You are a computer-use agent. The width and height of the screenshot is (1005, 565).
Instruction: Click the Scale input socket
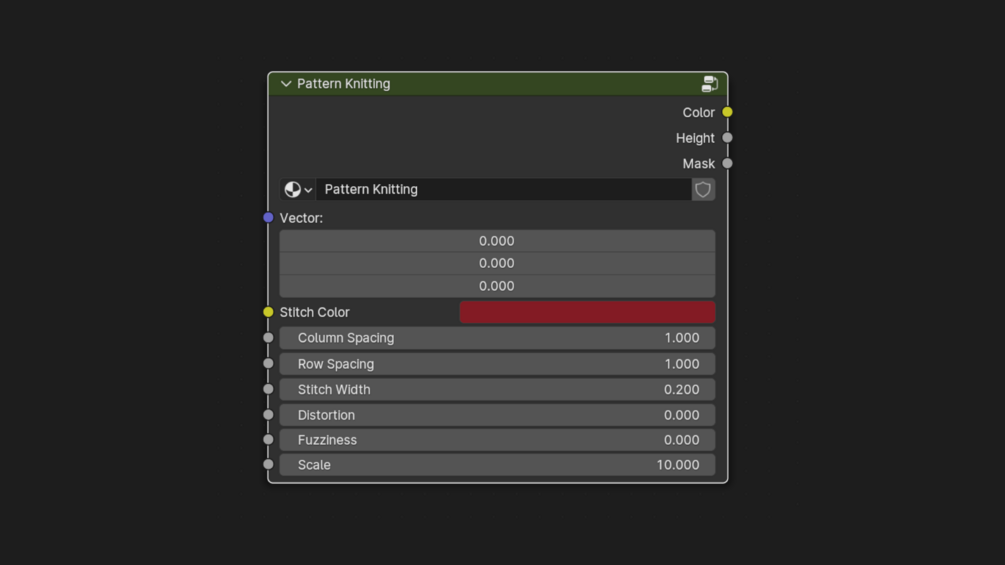[x=268, y=464]
